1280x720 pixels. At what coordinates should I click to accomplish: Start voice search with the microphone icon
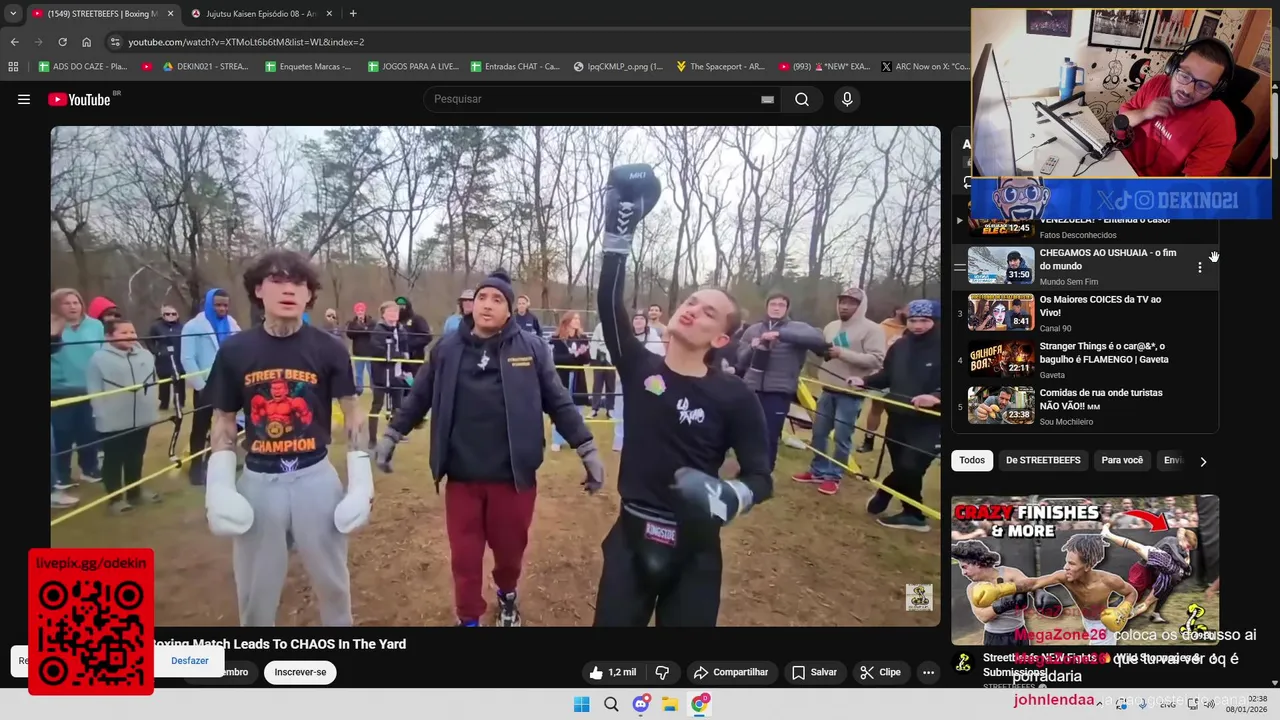pos(847,99)
